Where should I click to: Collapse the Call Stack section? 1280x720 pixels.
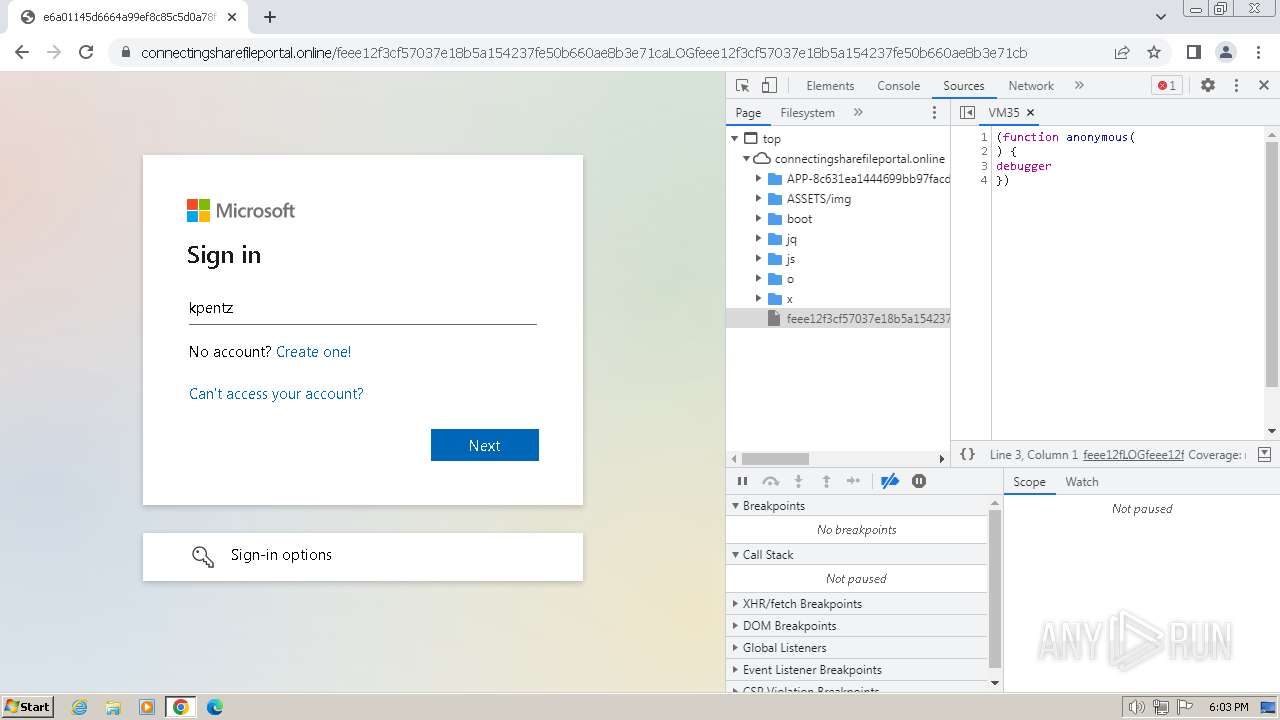(x=857, y=555)
